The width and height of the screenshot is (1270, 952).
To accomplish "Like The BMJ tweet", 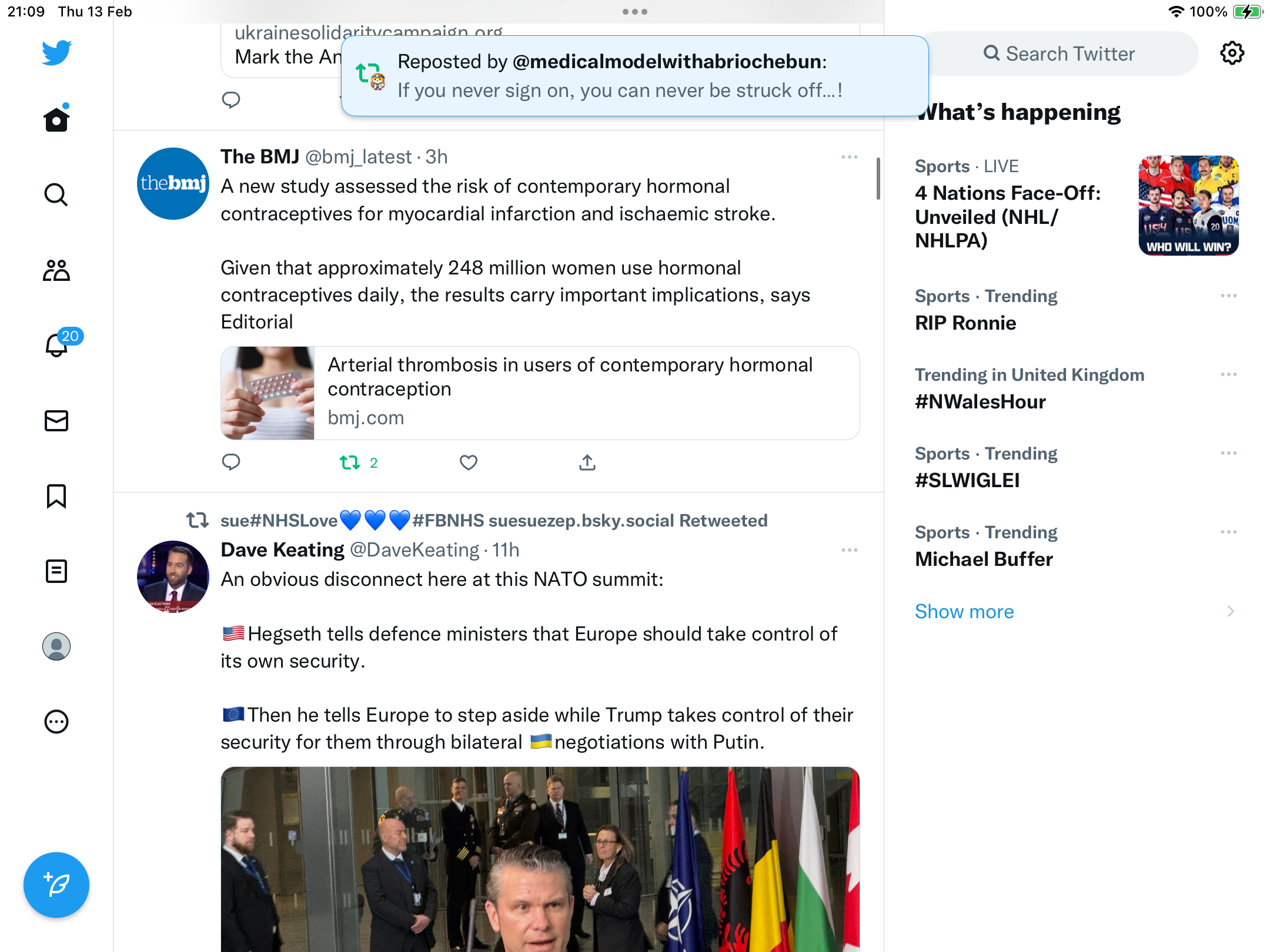I will 469,463.
